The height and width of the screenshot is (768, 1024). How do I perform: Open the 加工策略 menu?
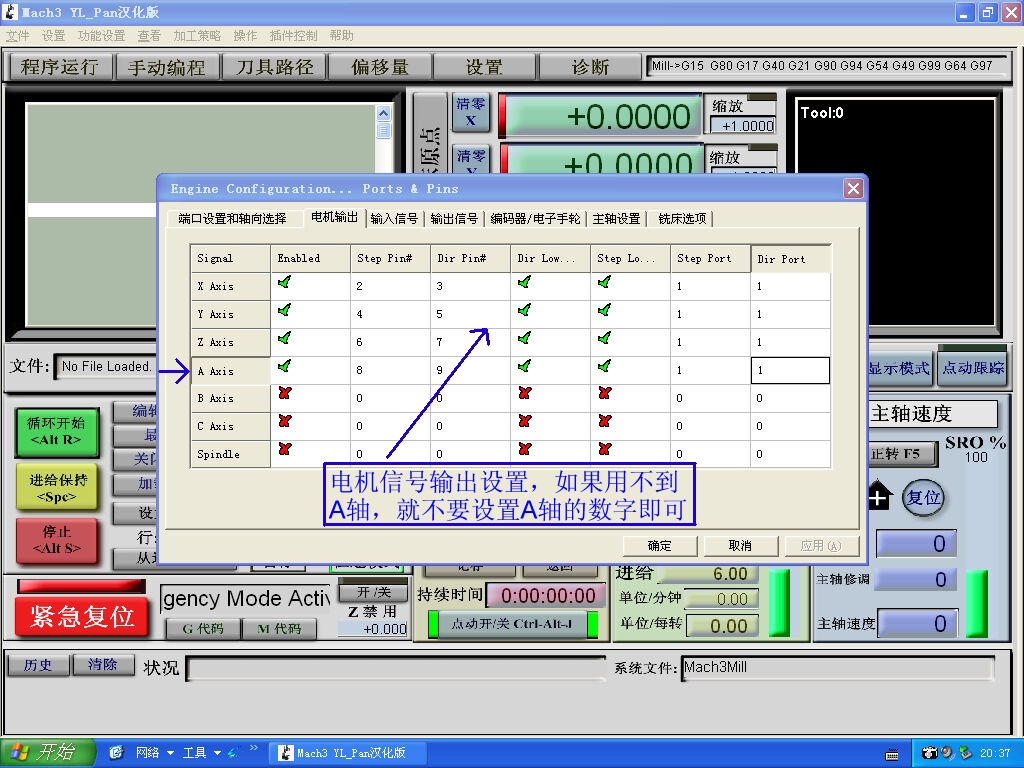click(x=197, y=36)
